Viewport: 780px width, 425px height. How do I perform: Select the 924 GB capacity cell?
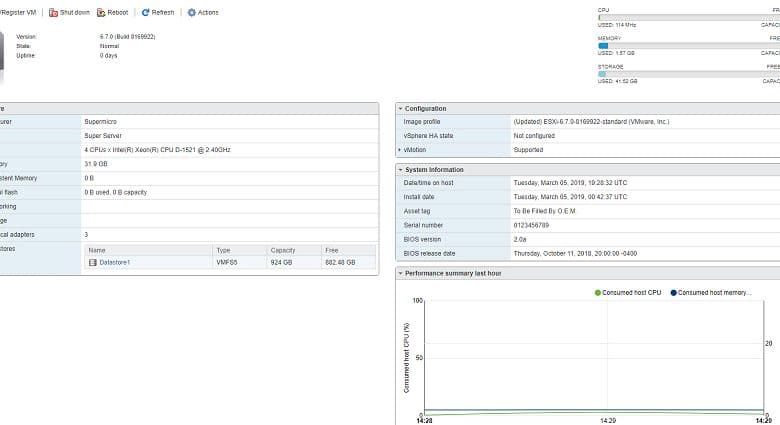click(281, 262)
